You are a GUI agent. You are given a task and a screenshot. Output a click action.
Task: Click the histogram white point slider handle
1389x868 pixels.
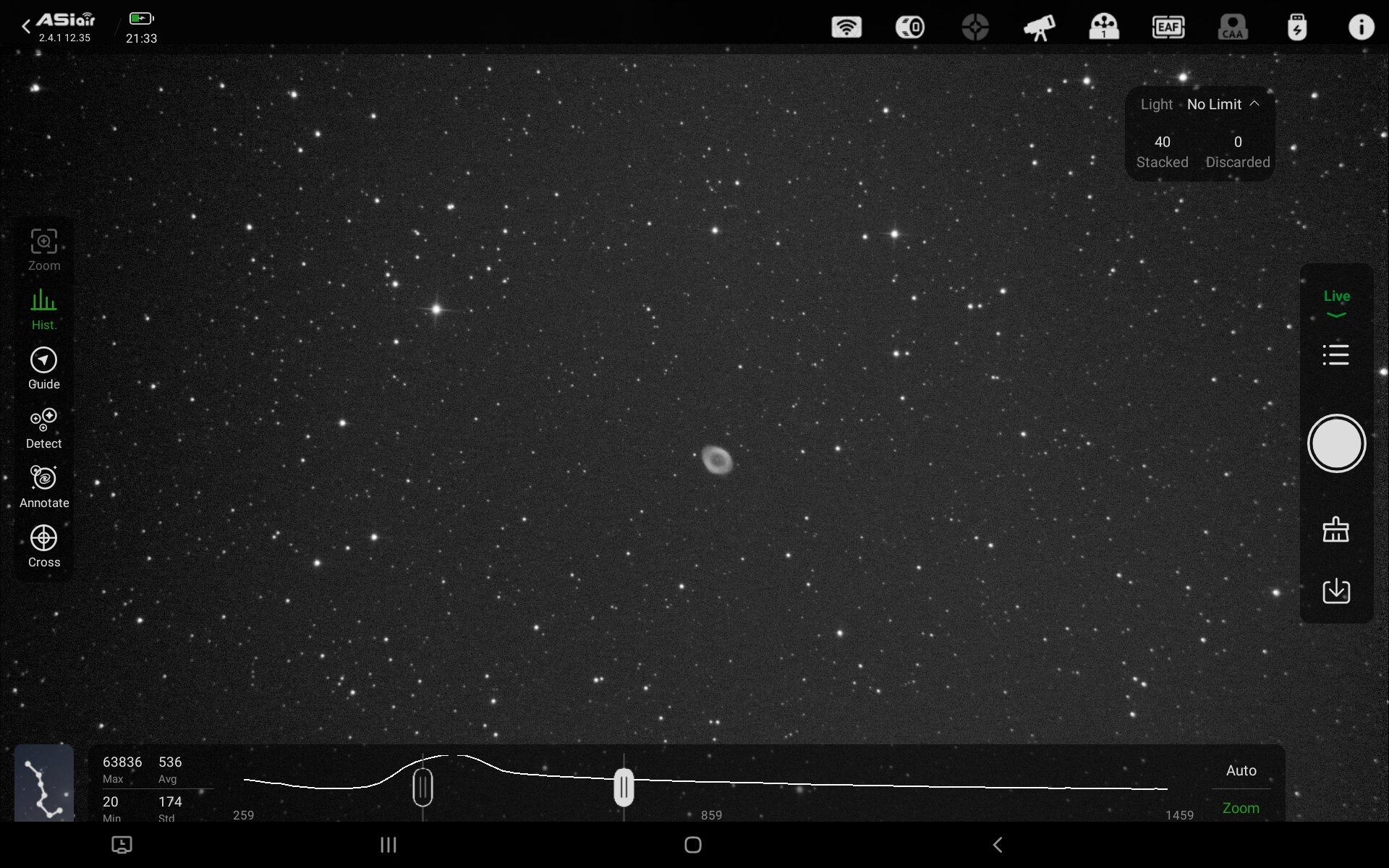click(624, 787)
